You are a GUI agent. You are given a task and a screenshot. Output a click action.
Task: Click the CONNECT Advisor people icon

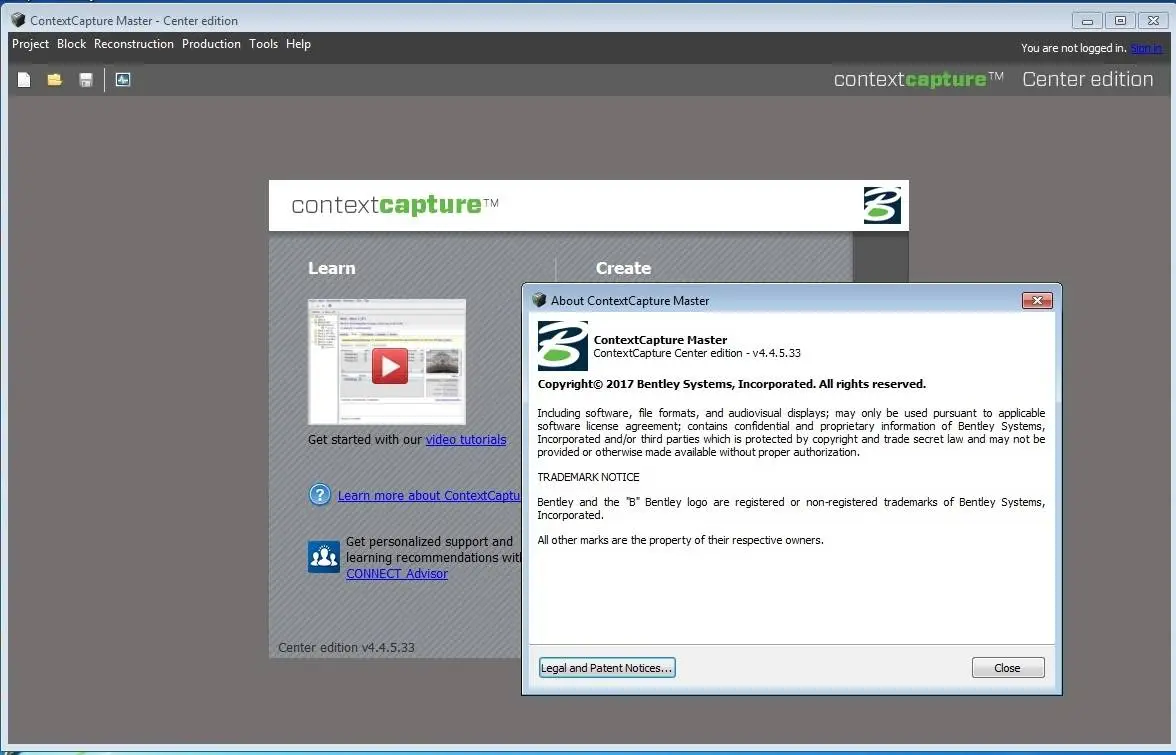(324, 556)
